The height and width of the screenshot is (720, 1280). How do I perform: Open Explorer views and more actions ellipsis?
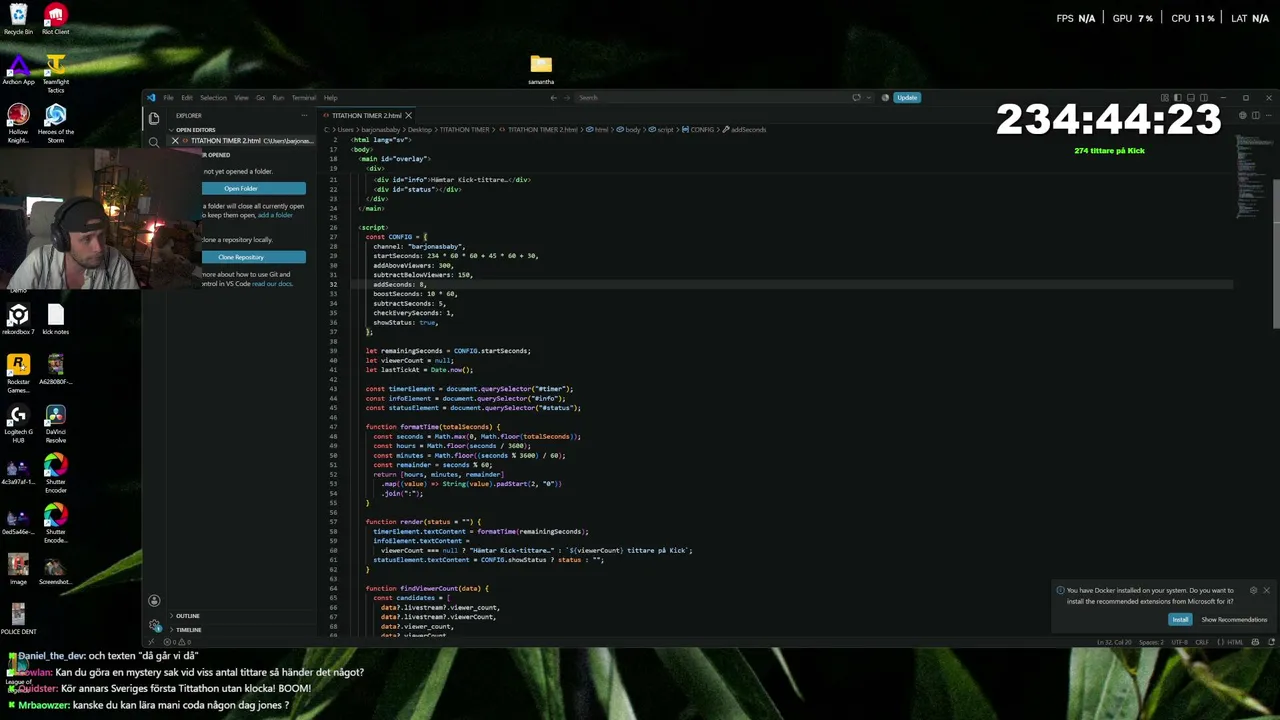(x=304, y=115)
